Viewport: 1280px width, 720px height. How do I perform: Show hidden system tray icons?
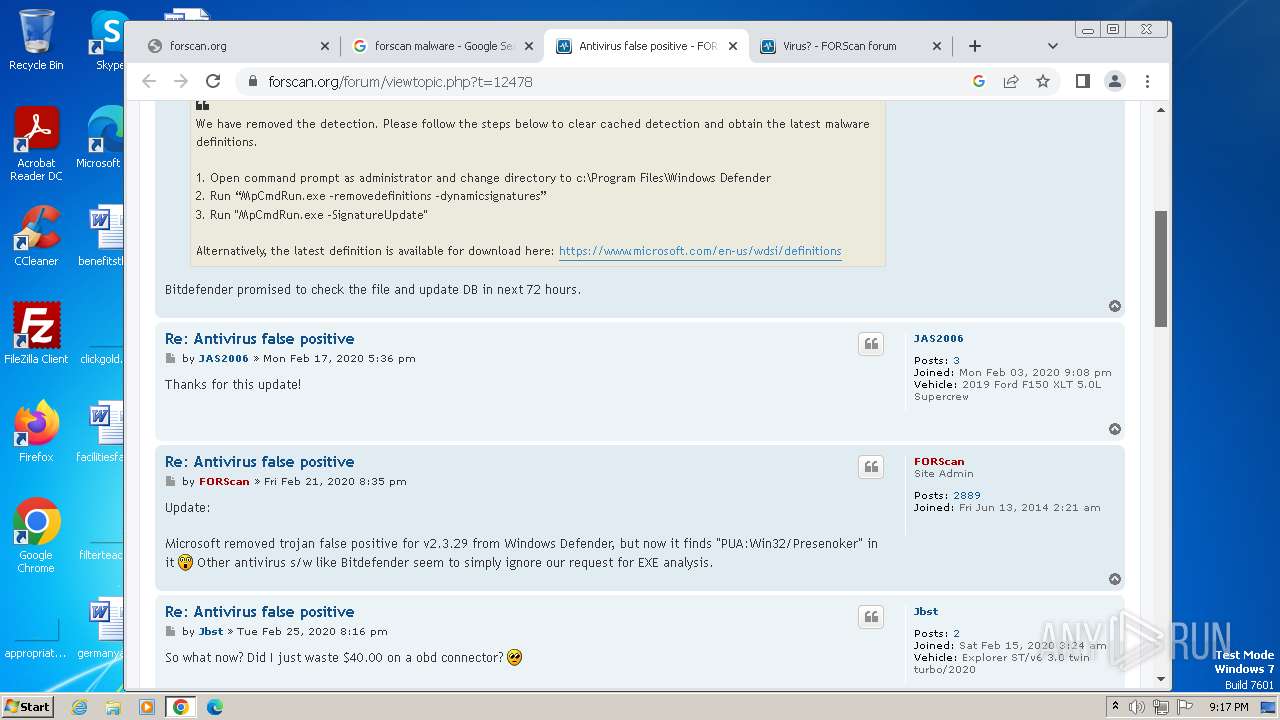(1115, 707)
